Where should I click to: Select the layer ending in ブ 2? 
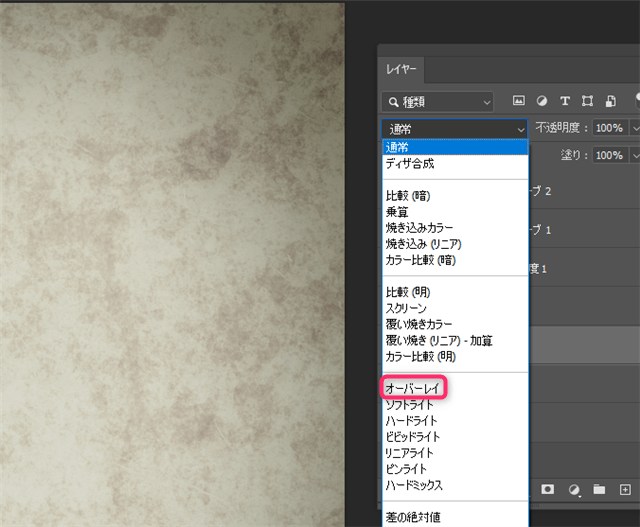click(x=584, y=191)
